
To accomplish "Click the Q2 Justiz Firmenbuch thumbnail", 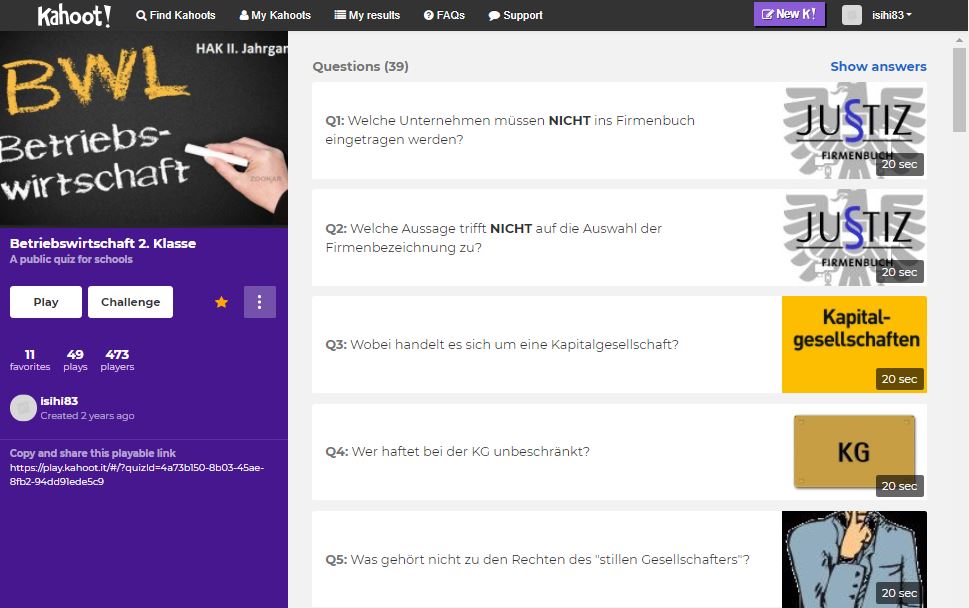I will point(854,238).
